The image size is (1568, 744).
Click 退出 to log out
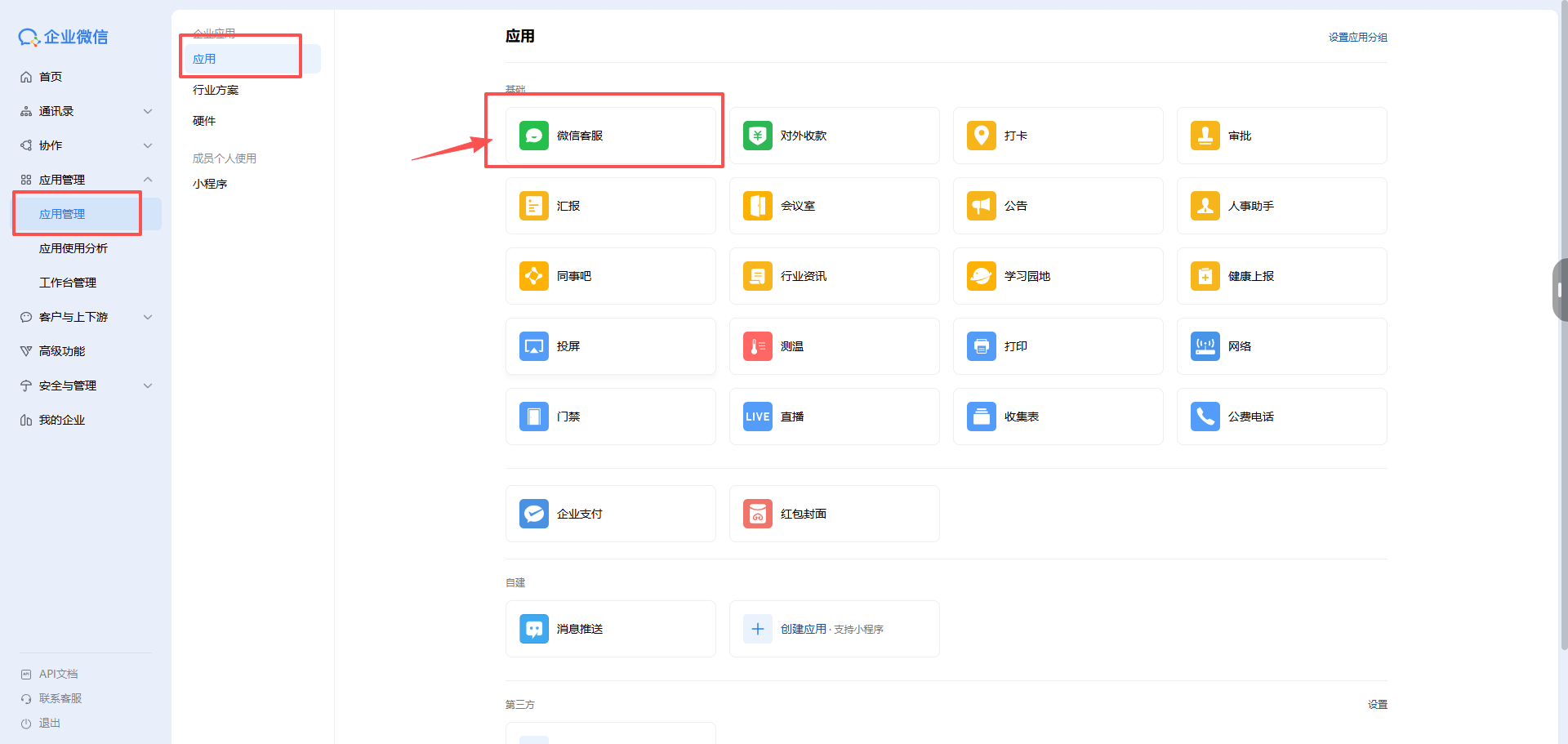tap(50, 723)
